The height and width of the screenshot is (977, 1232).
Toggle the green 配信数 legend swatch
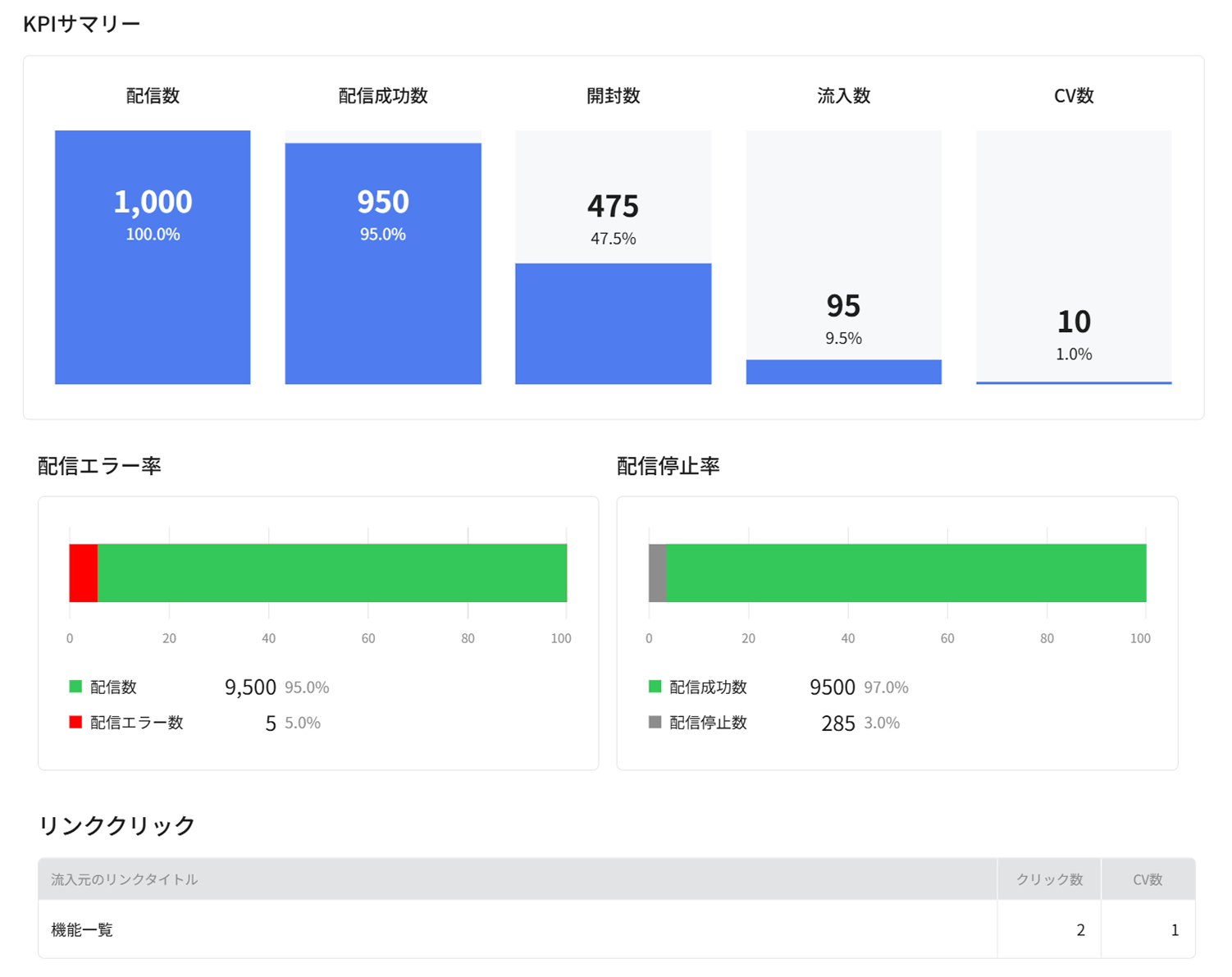point(75,687)
